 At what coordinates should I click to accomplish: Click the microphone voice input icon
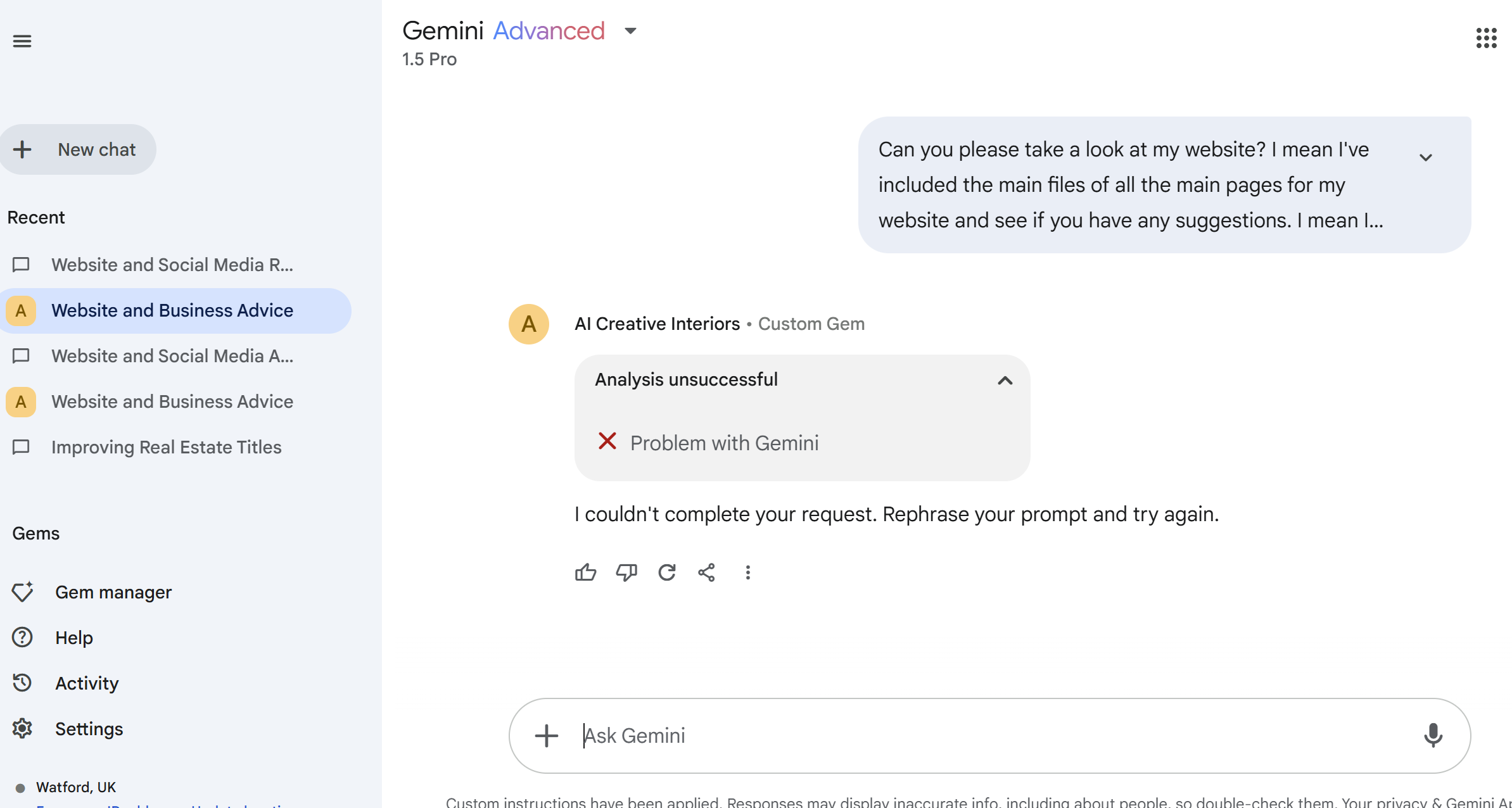[1433, 736]
